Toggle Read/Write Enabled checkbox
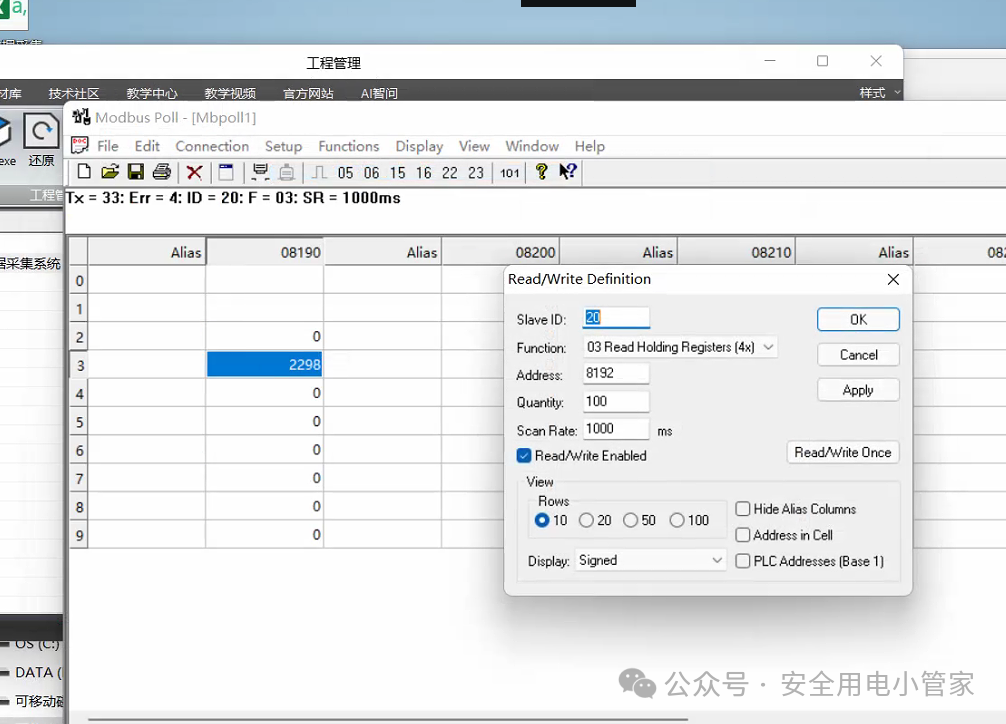Screen dimensions: 1006x724 (x=524, y=456)
